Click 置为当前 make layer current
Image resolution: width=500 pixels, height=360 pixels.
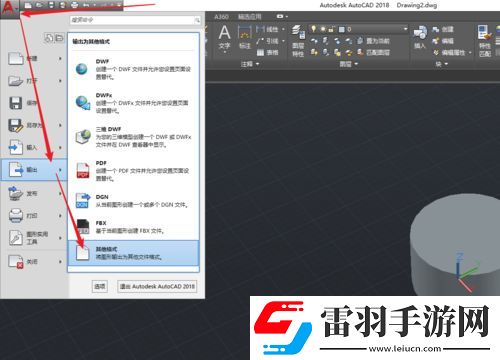(x=373, y=41)
